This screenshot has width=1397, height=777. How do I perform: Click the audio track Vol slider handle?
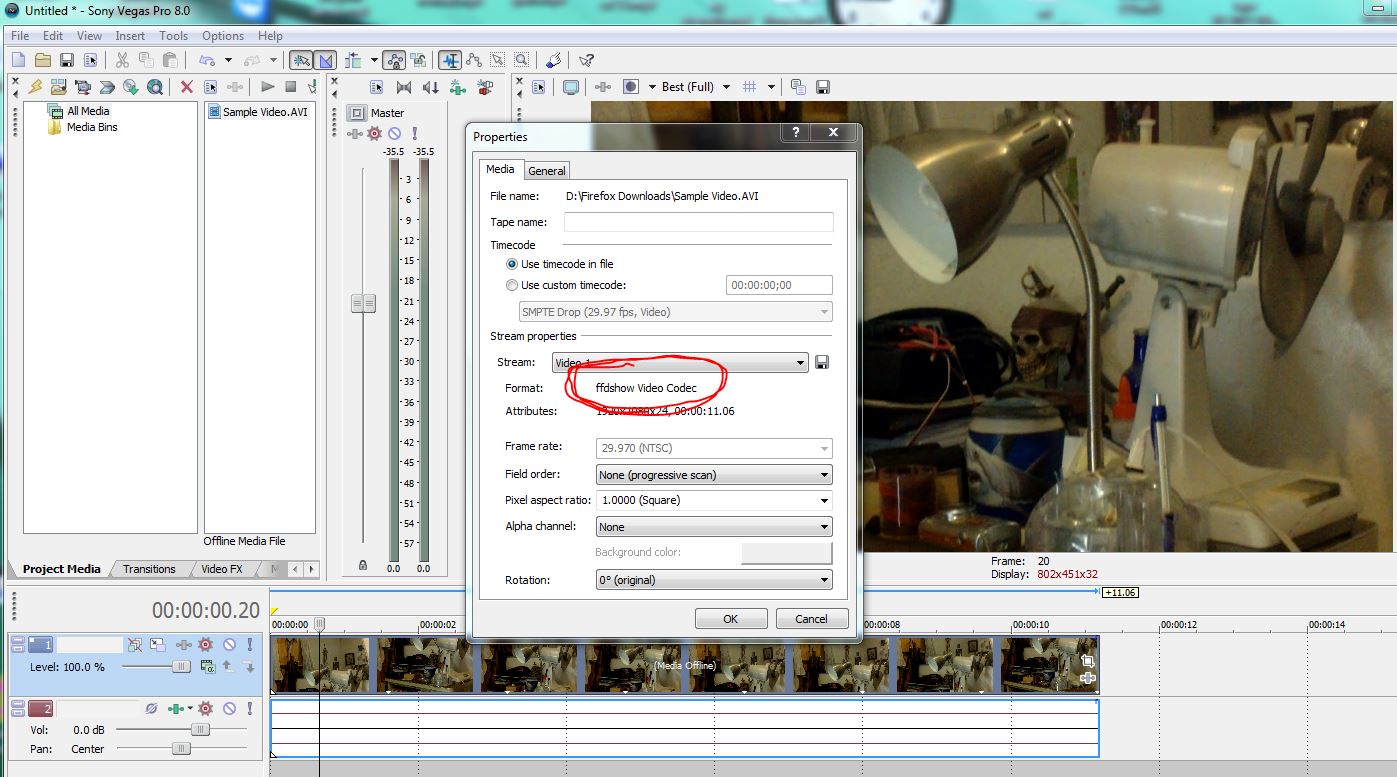pos(200,730)
